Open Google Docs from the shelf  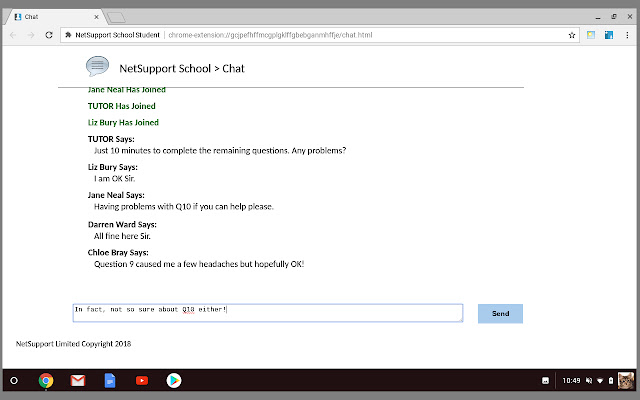(110, 380)
